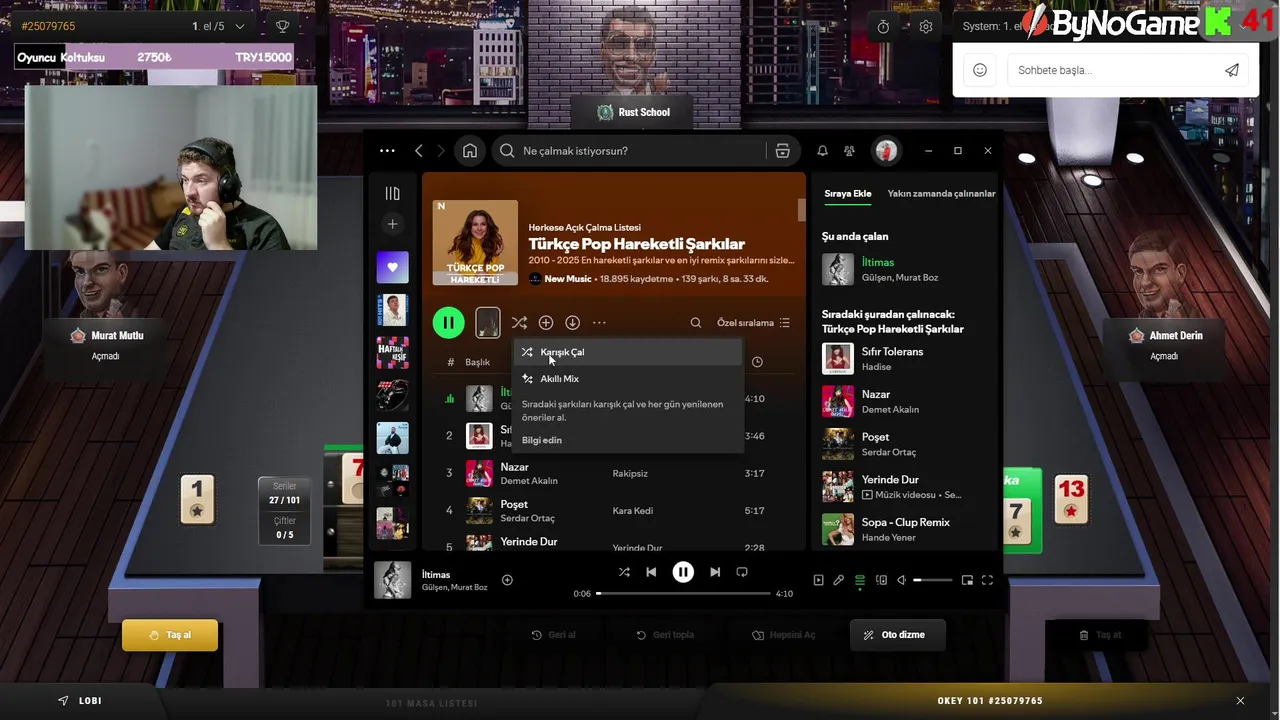Skip to the next track

[x=715, y=572]
